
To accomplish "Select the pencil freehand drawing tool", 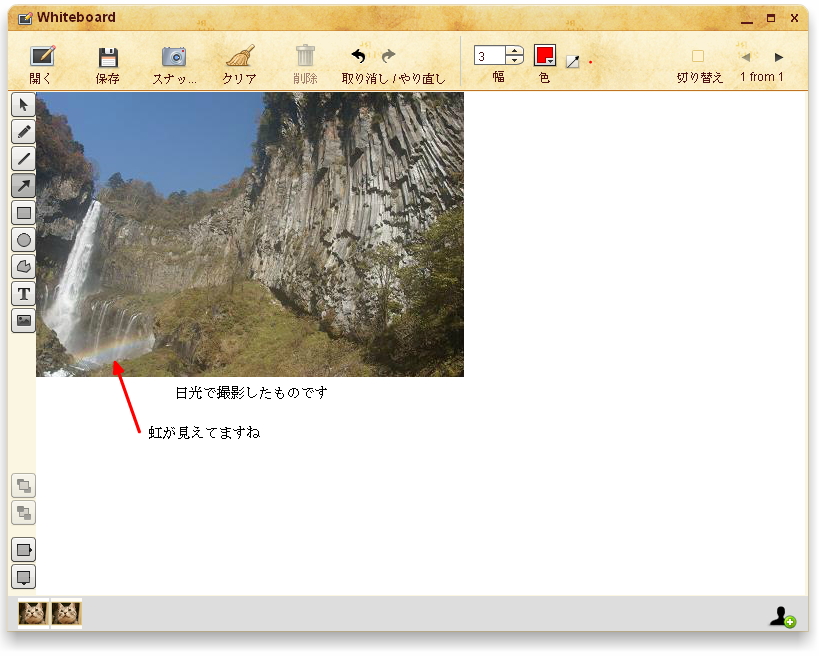I will point(24,132).
